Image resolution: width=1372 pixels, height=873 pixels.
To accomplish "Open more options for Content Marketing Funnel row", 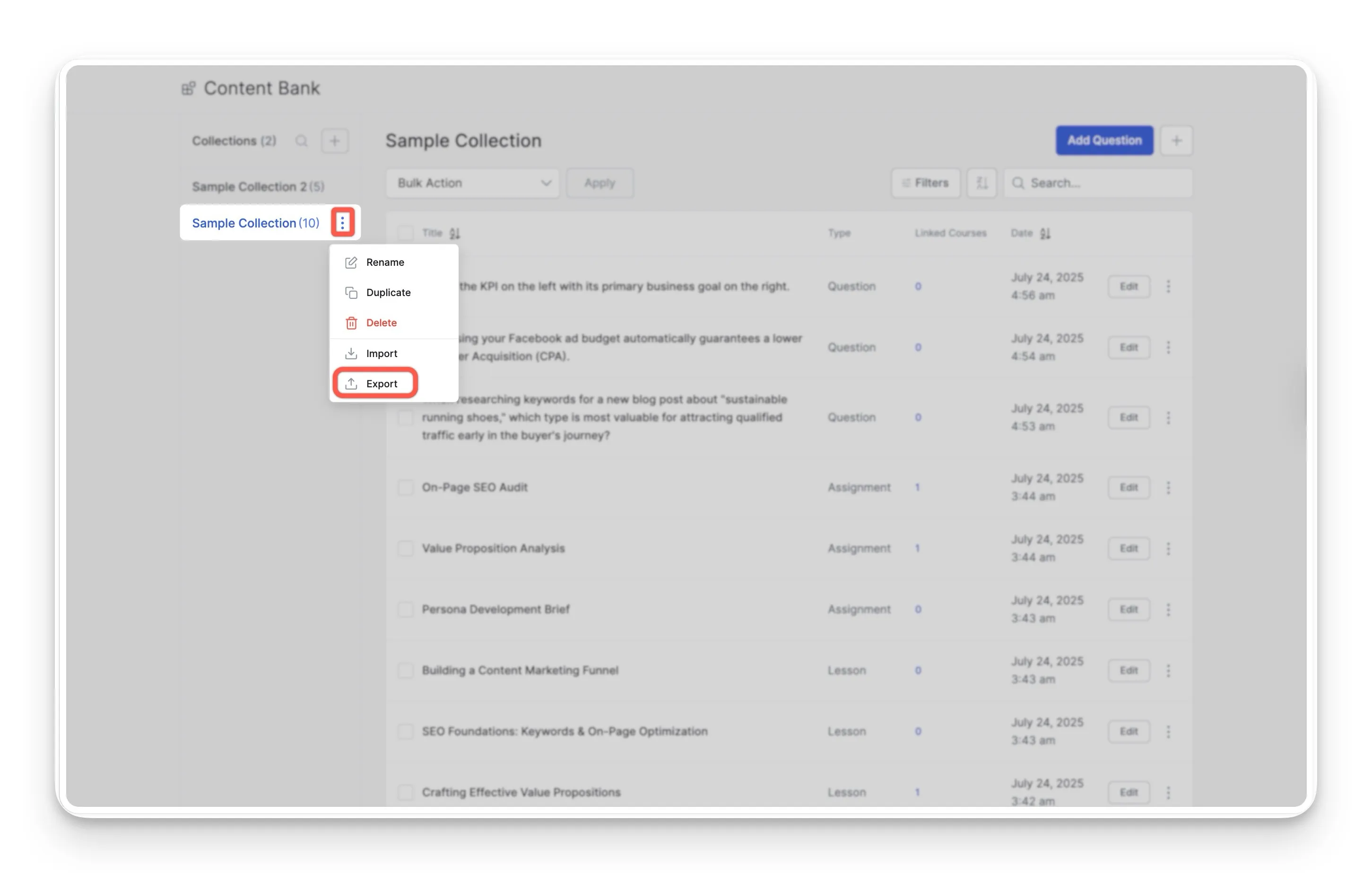I will [1168, 670].
